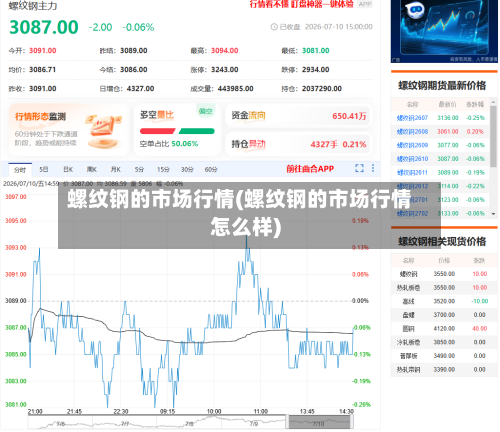Click the 前往曲合APP link
This screenshot has height=432, width=500.
coord(310,169)
